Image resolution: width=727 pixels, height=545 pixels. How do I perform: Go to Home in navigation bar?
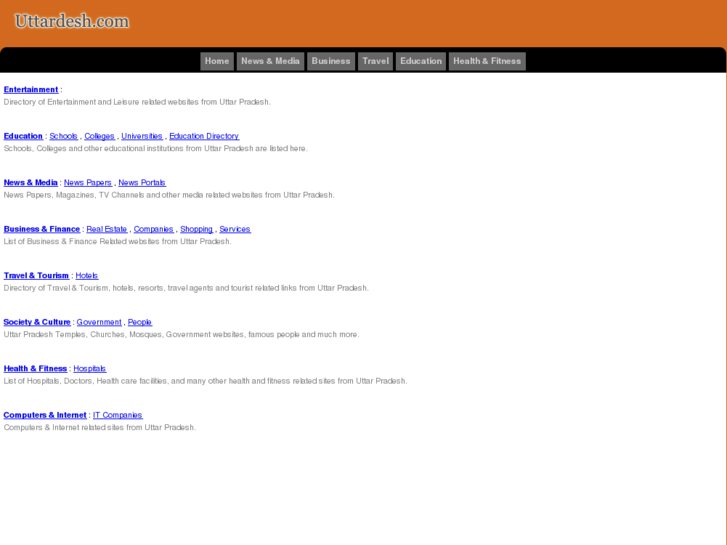[x=217, y=61]
